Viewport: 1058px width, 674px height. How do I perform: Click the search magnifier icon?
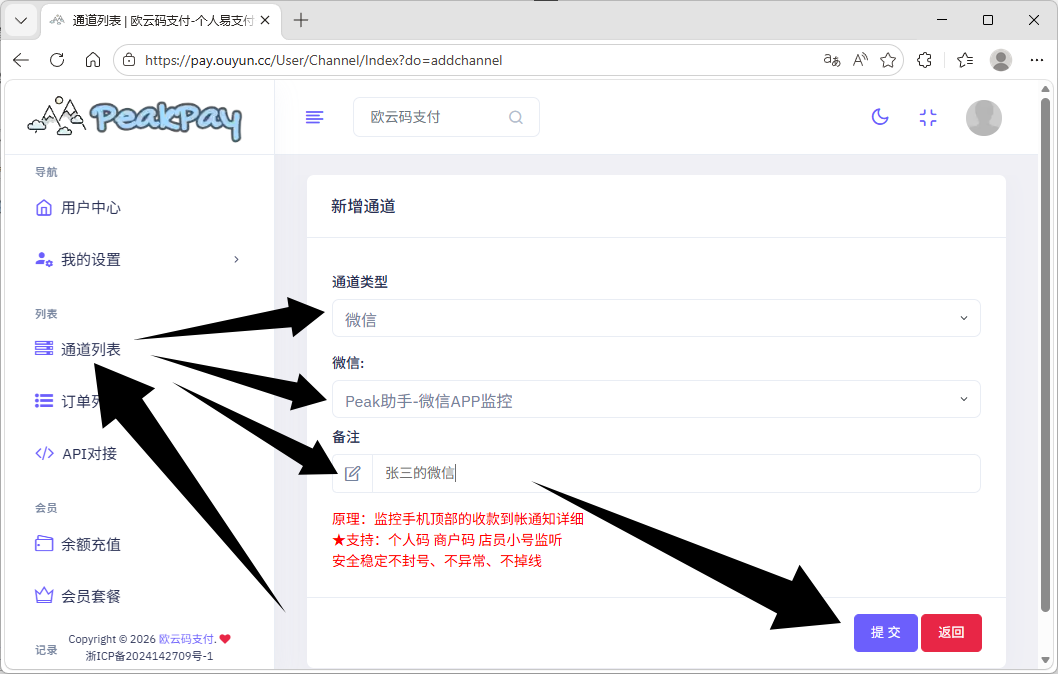tap(516, 117)
